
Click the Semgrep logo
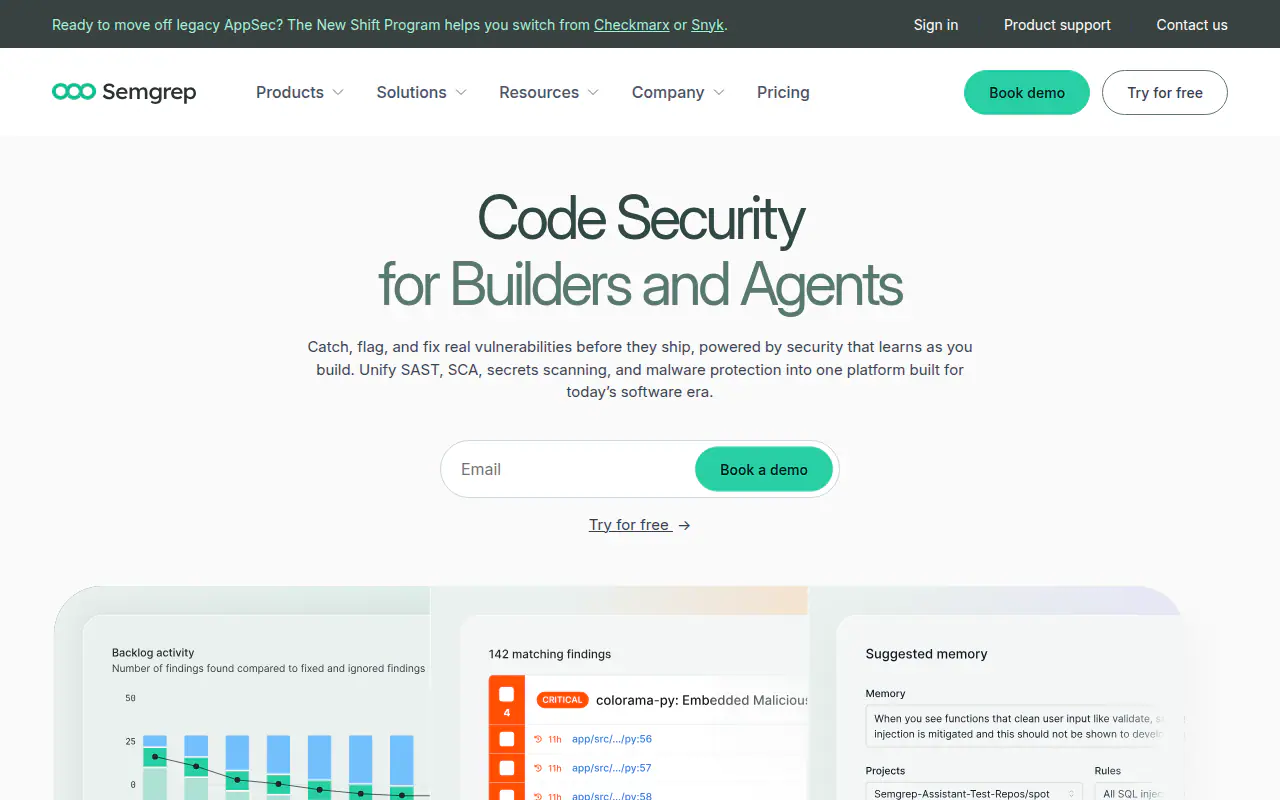pos(124,92)
